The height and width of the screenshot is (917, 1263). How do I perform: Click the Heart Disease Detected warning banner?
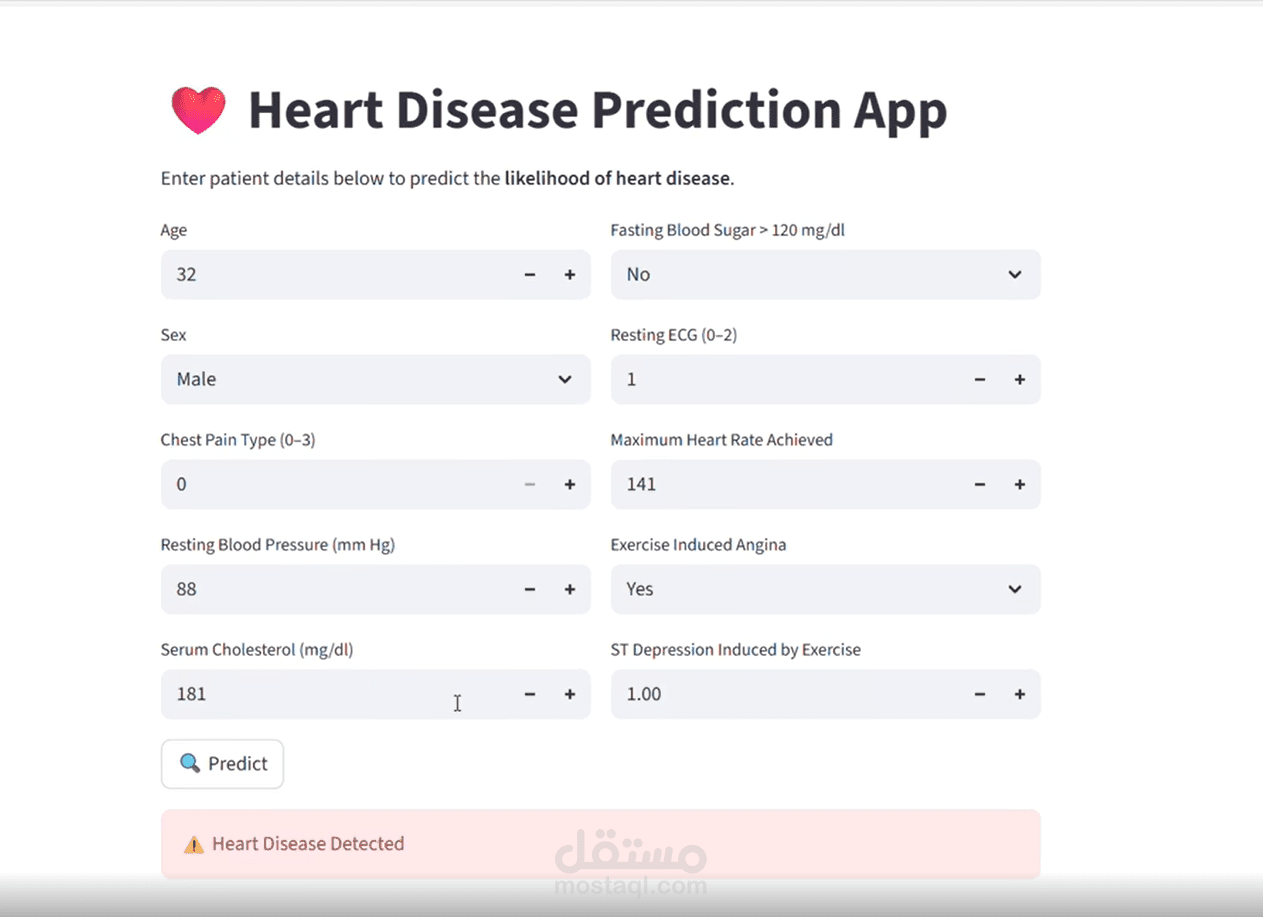(x=600, y=843)
